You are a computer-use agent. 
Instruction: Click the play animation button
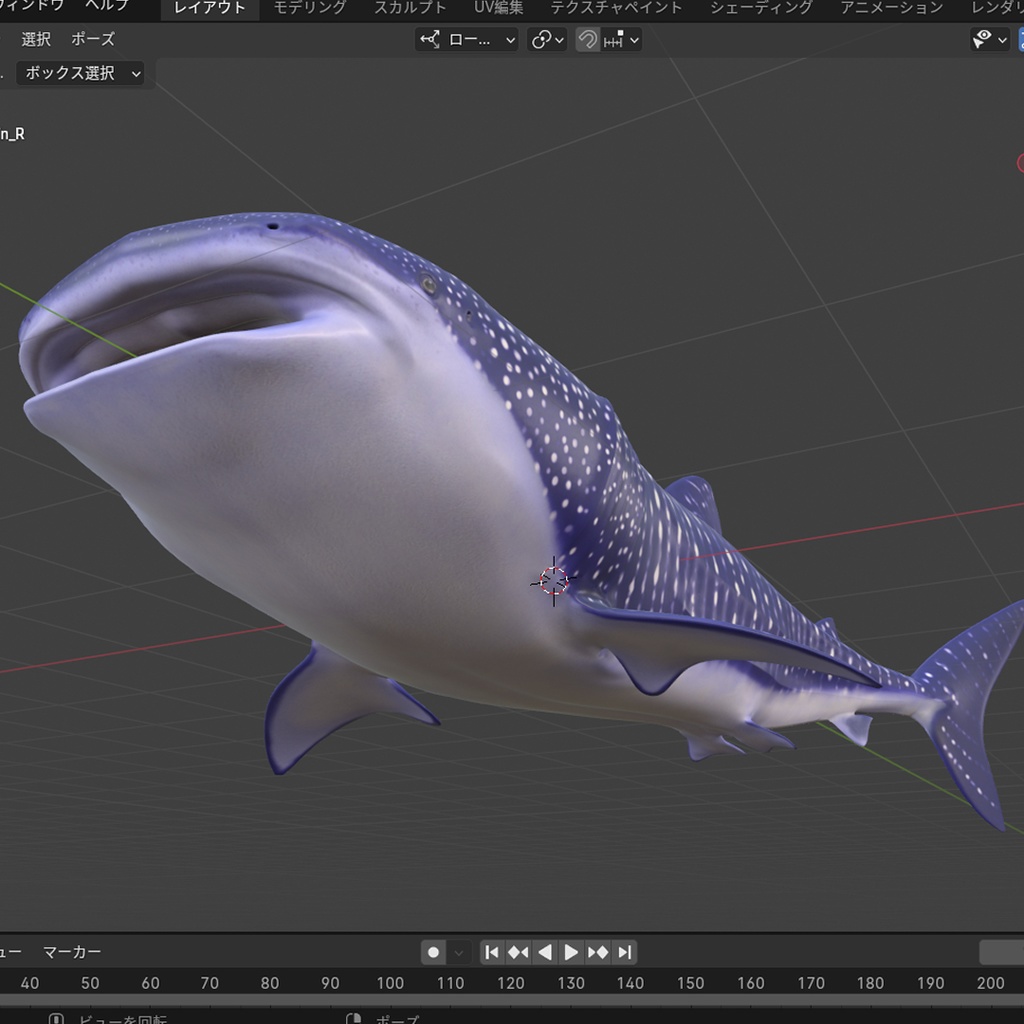[x=571, y=952]
